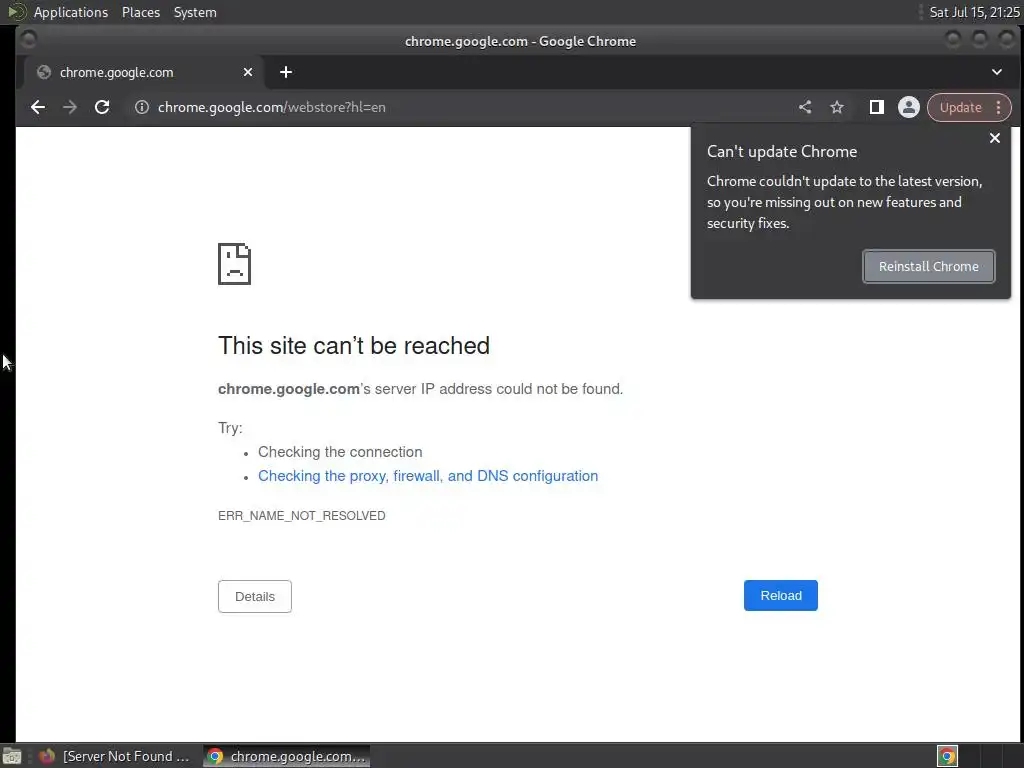Image resolution: width=1024 pixels, height=768 pixels.
Task: View site information icon in address bar
Action: point(142,107)
